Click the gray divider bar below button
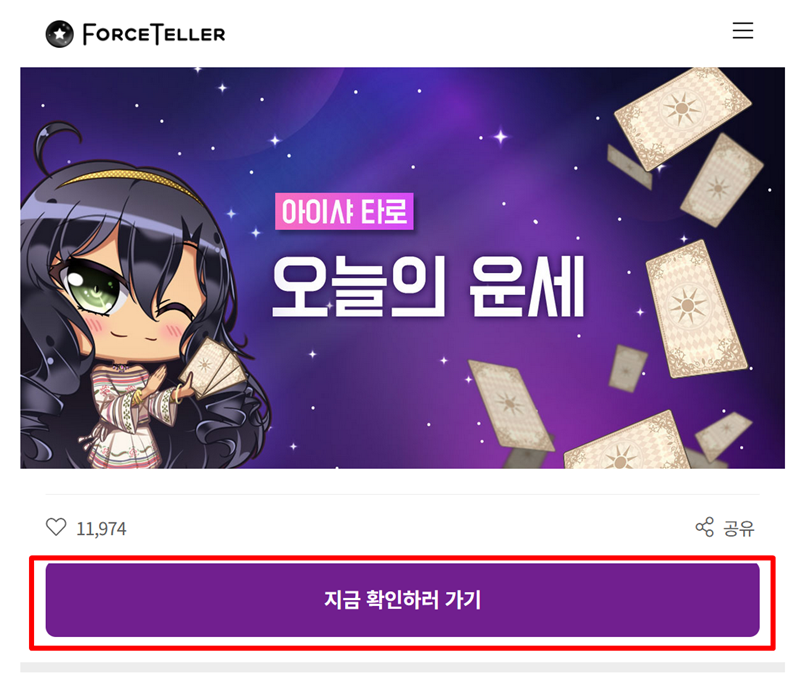This screenshot has width=800, height=691. (x=402, y=667)
